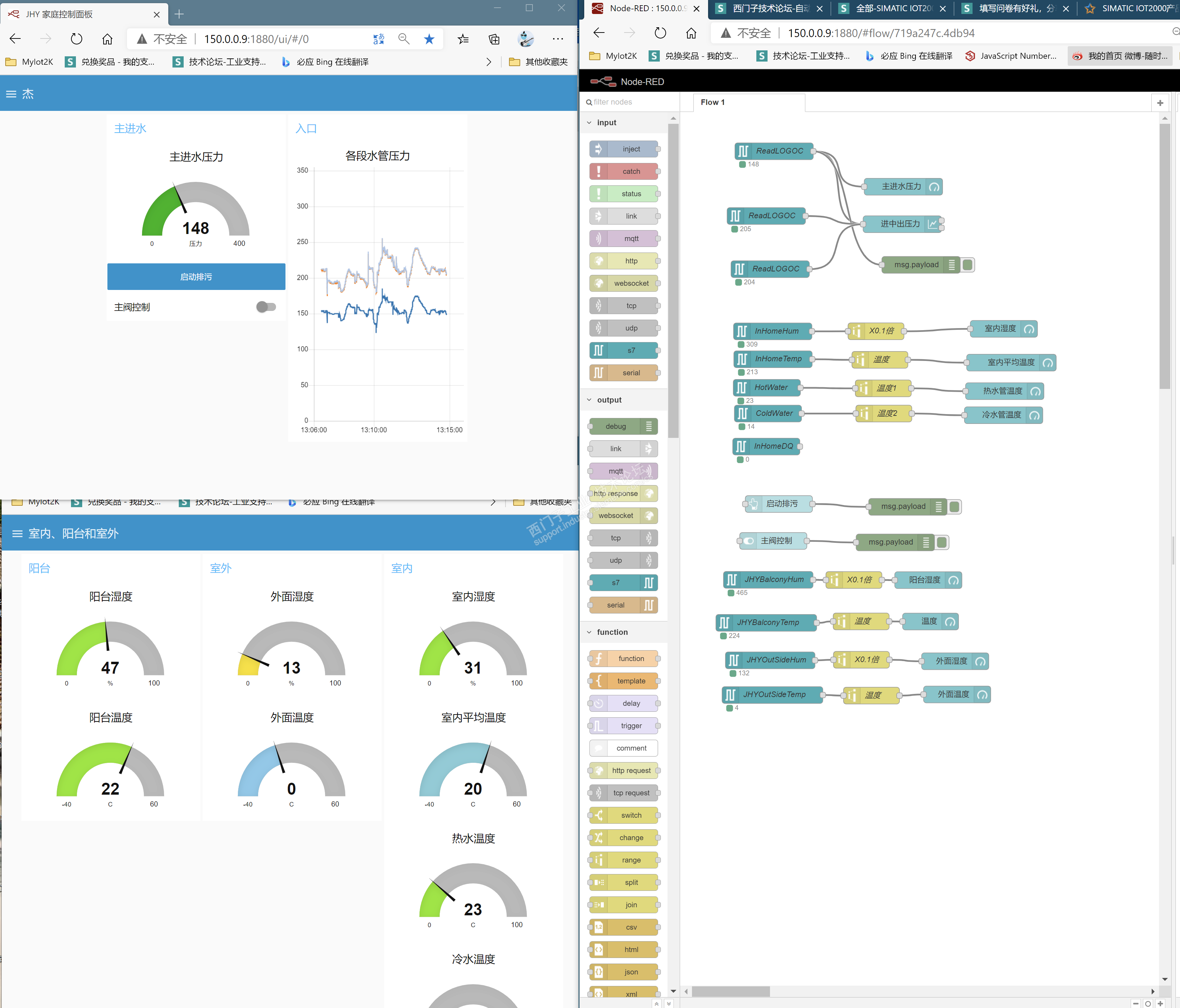Toggle the 主阀控制 switch on dashboard
The height and width of the screenshot is (1008, 1180).
click(x=266, y=307)
